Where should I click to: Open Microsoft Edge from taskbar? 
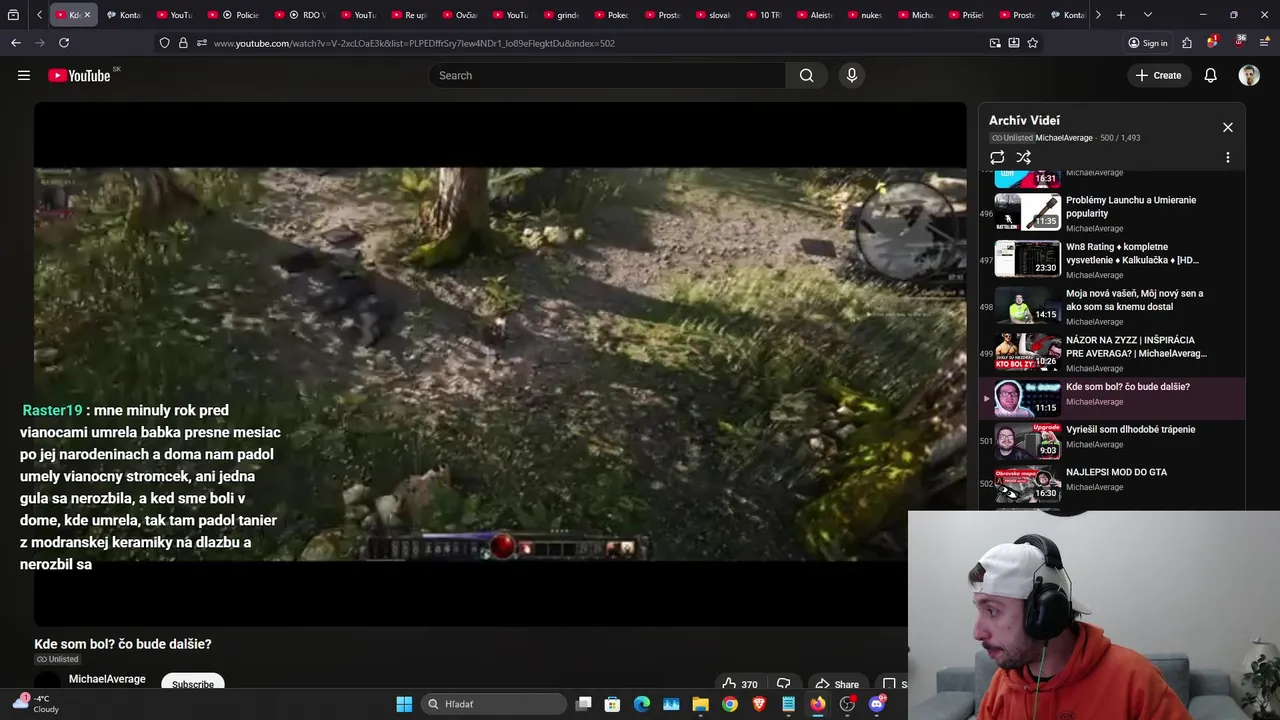642,704
